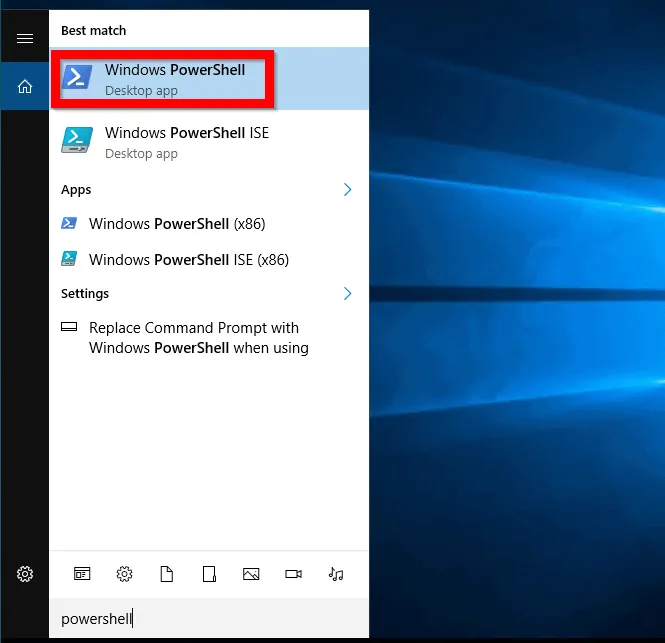665x643 pixels.
Task: Launch the Windows PowerShell best match result
Action: coord(209,79)
